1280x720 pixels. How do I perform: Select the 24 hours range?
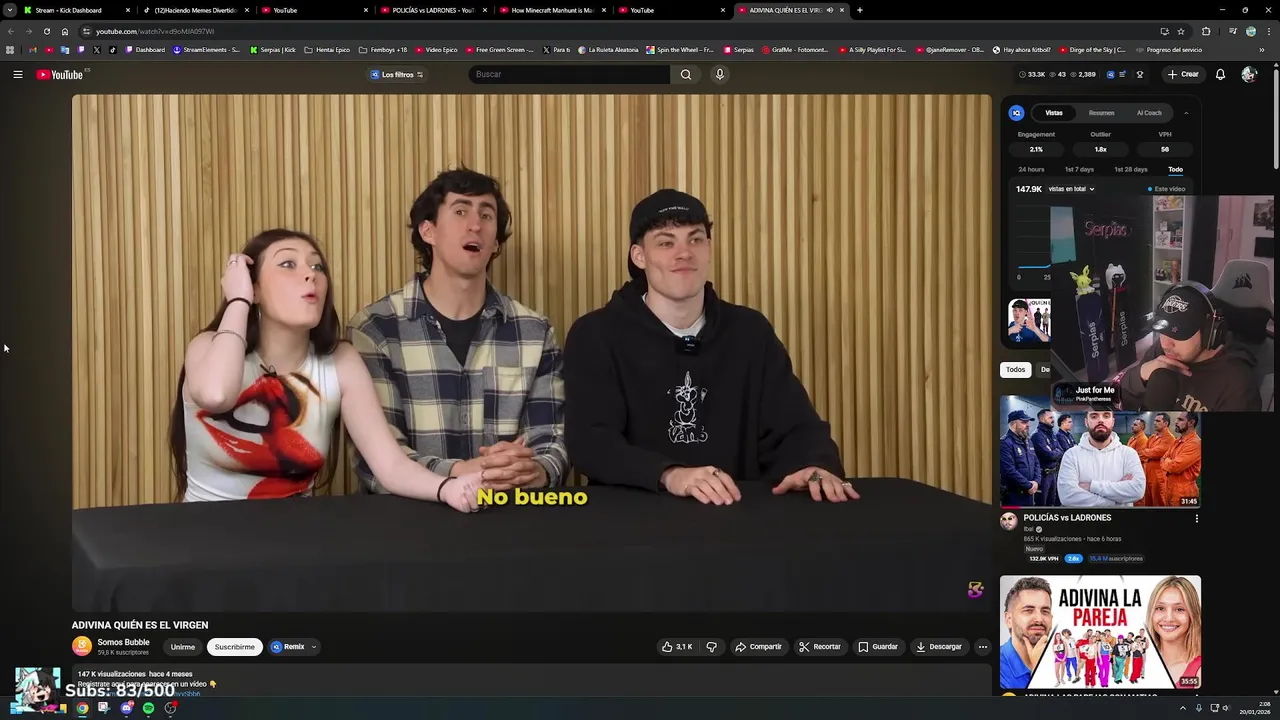click(1031, 169)
